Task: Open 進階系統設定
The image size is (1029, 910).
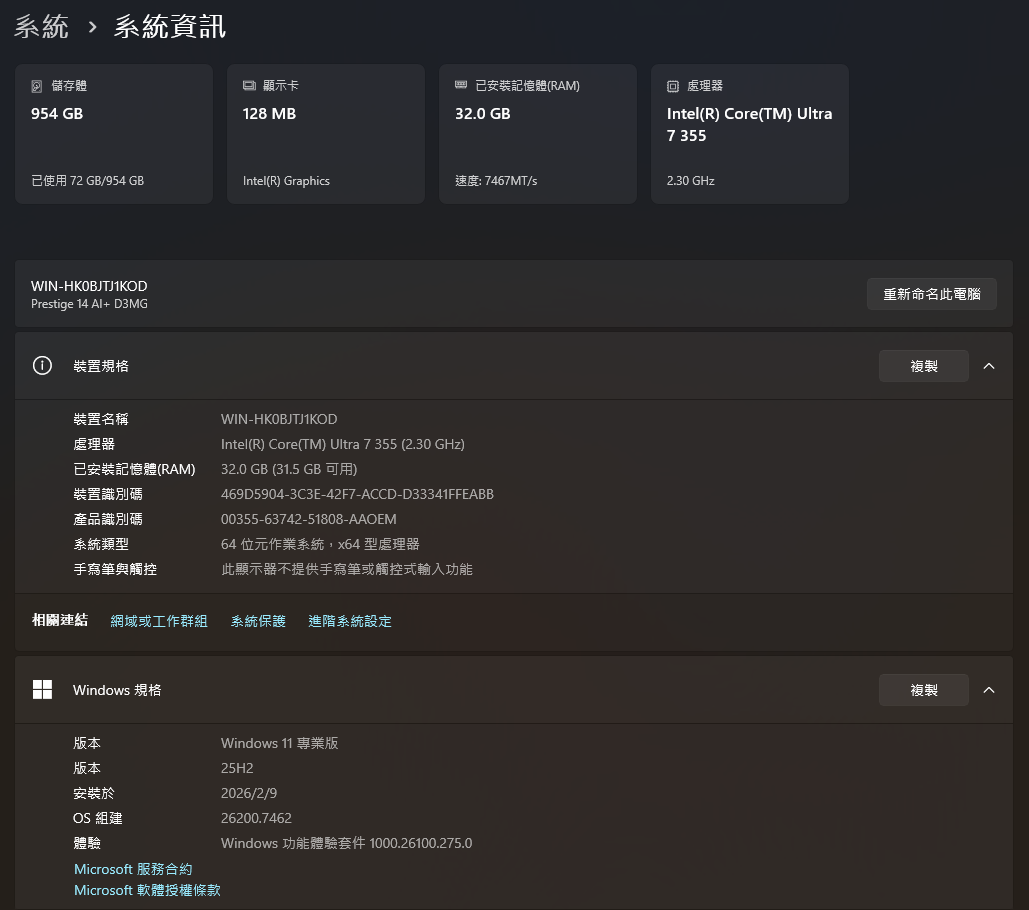Action: point(350,620)
